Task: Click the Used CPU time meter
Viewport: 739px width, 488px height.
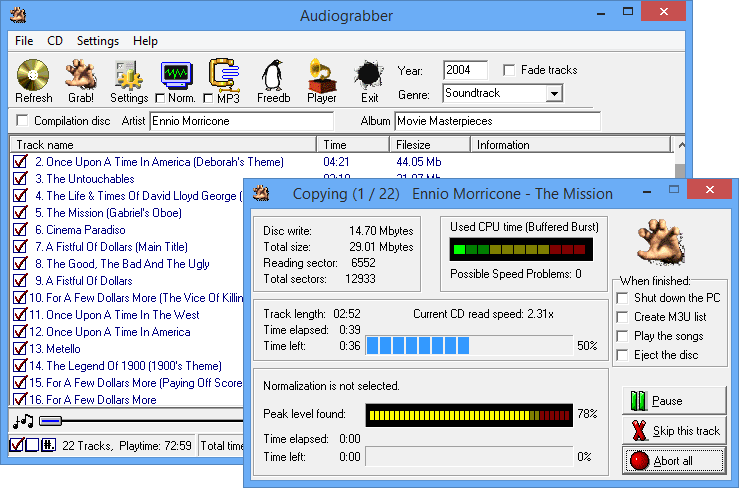Action: 521,249
